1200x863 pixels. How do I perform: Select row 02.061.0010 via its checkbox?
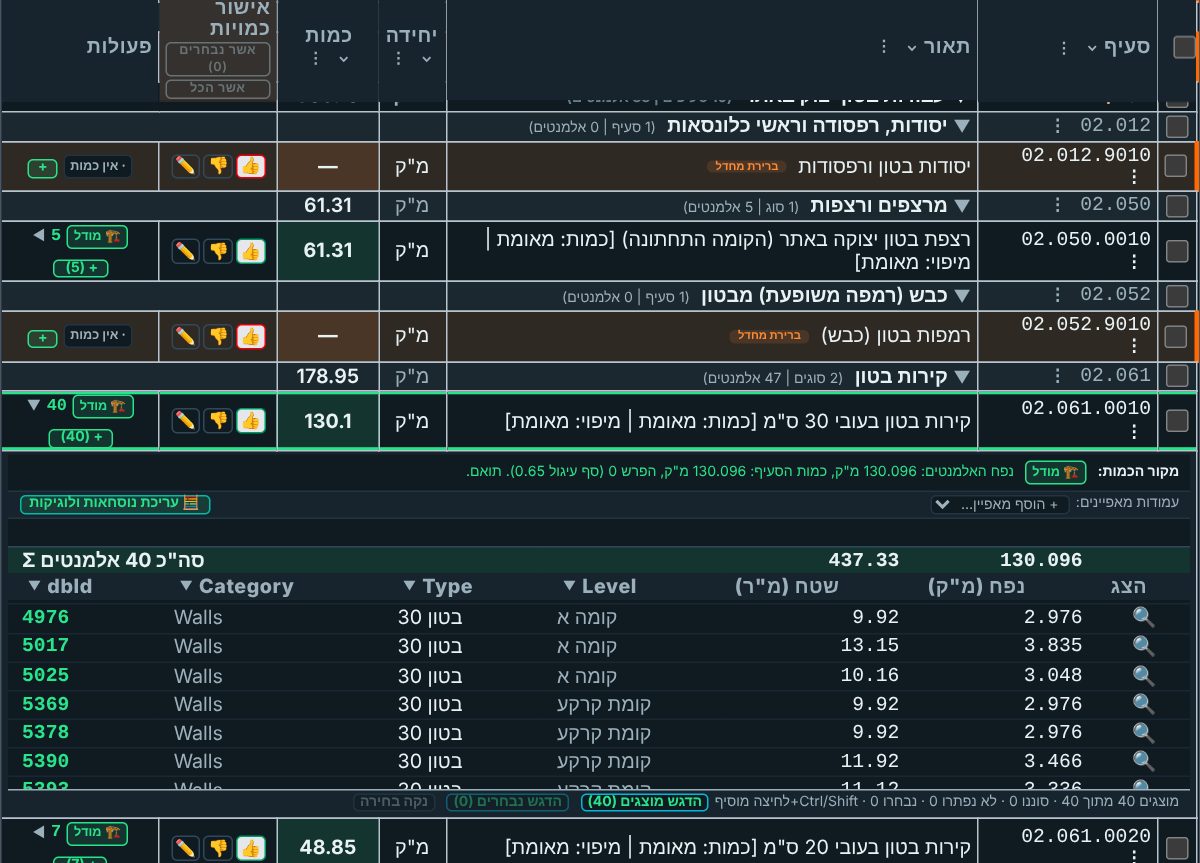pos(1176,421)
